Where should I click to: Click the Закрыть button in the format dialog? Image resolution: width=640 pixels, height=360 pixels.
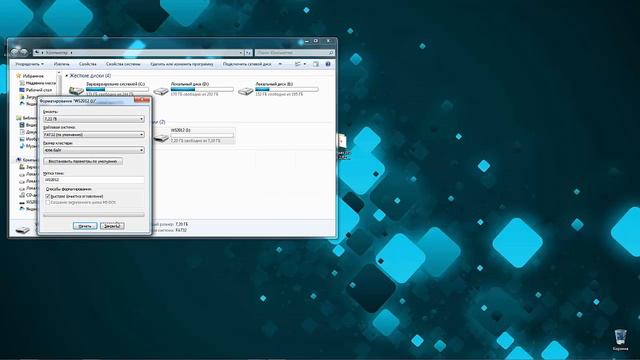(x=112, y=226)
